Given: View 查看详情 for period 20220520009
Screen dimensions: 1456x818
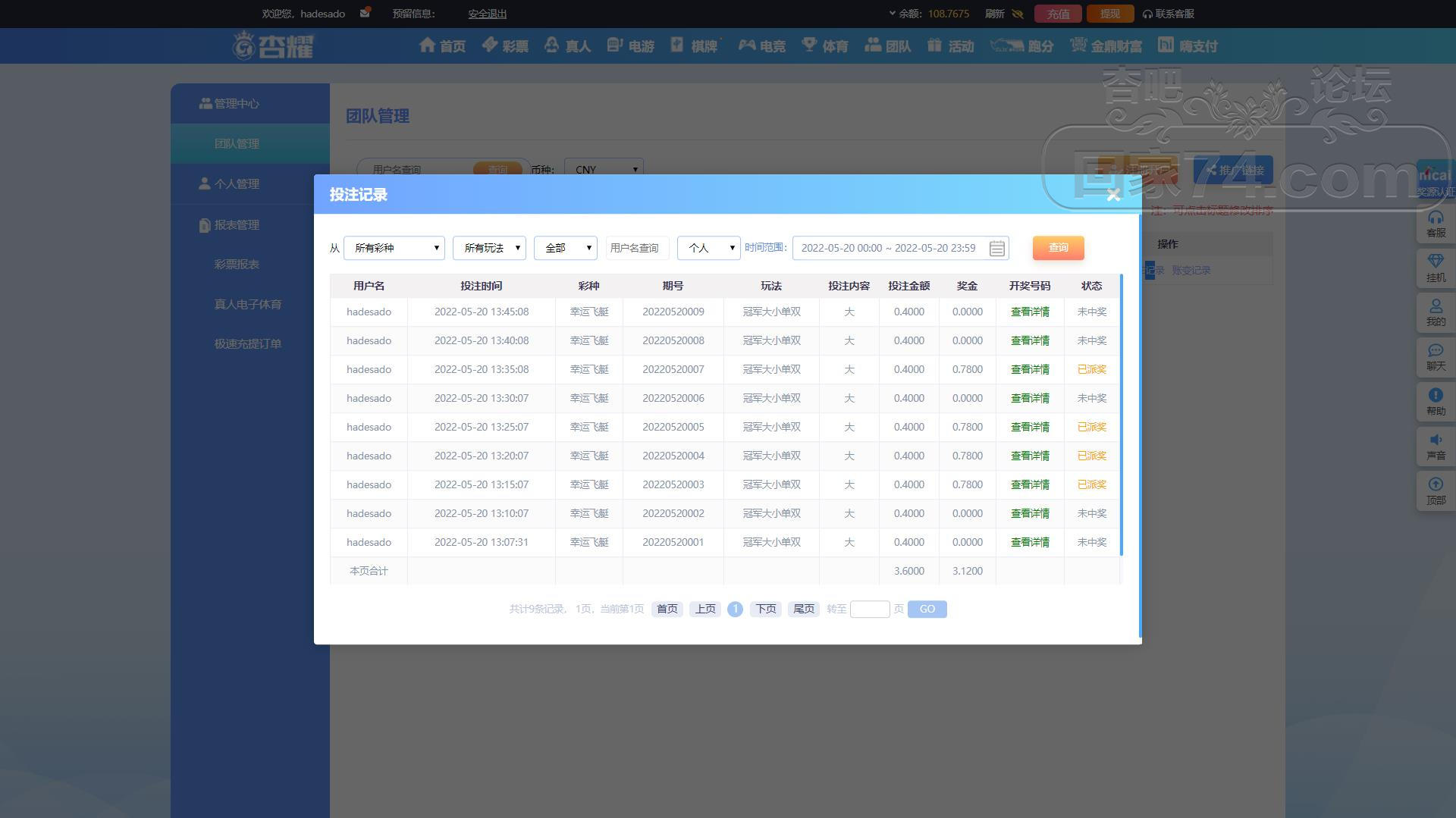Looking at the screenshot, I should coord(1029,312).
